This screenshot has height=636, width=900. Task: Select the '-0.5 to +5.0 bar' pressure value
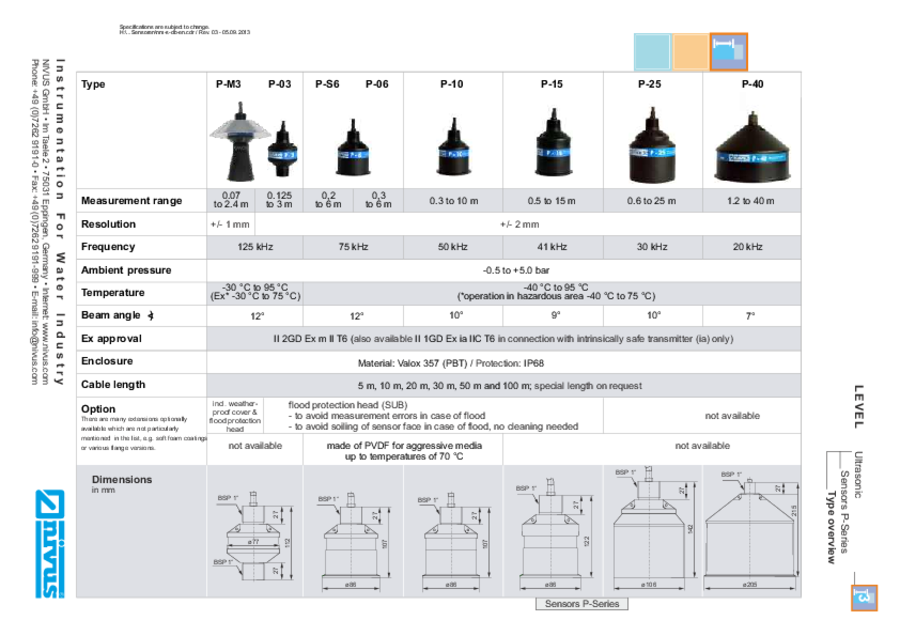pyautogui.click(x=516, y=270)
